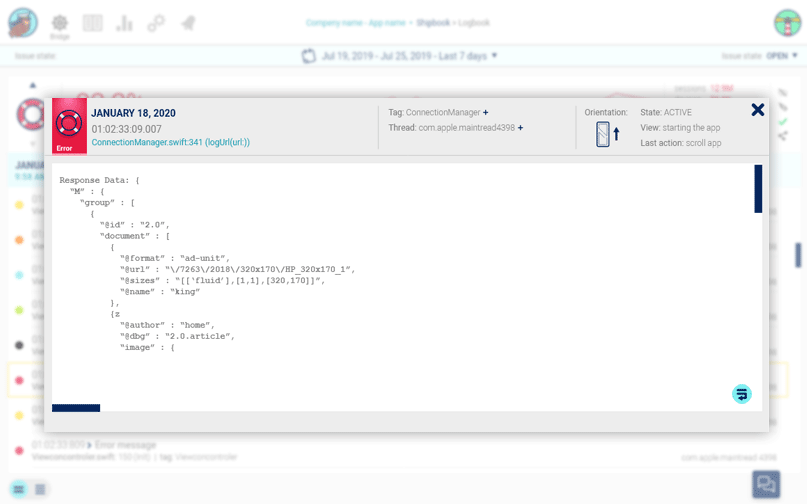Screen dimensions: 807x504
Task: Select the bottom Error message log row
Action: (397, 450)
